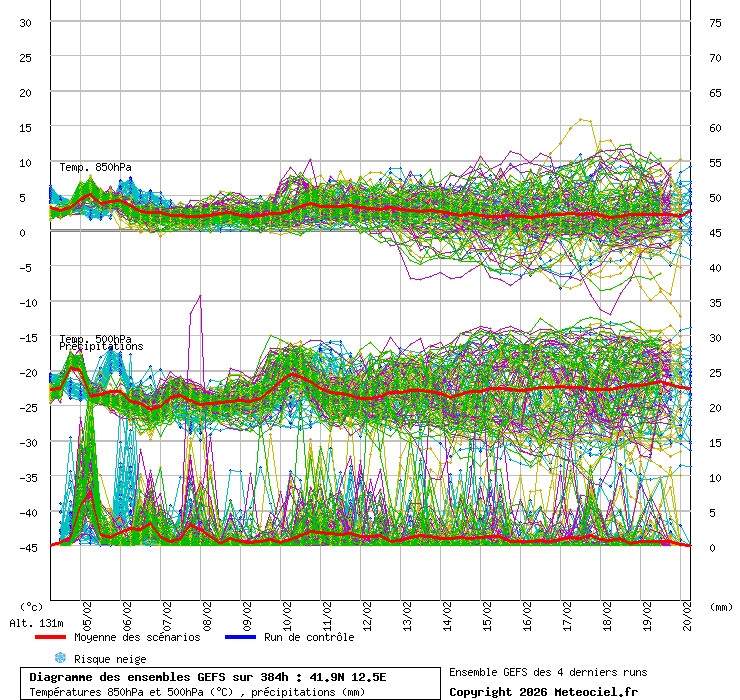Click the 75 value on the right axis
The width and height of the screenshot is (740, 700).
(715, 22)
